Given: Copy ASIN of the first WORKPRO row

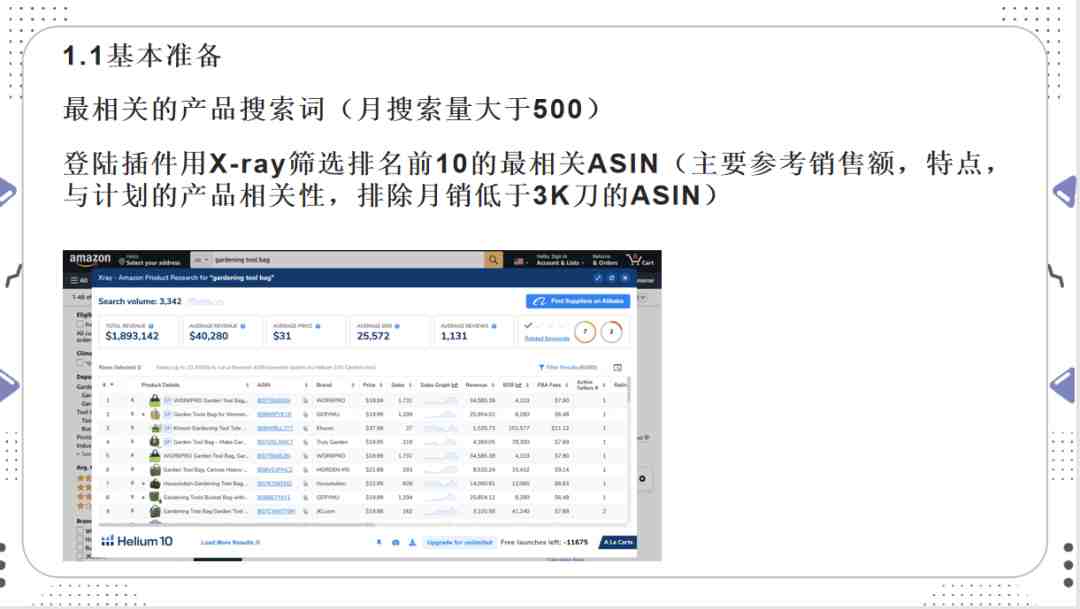Looking at the screenshot, I should click(305, 400).
